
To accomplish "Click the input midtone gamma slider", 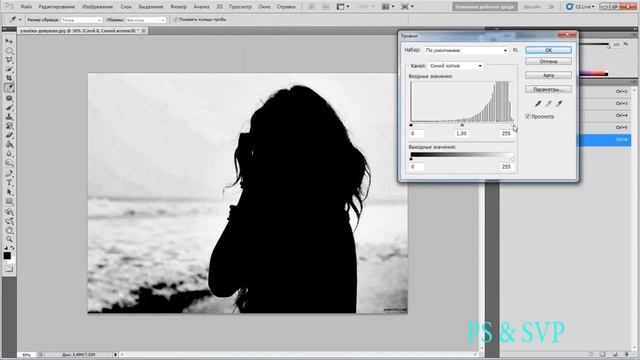I will pos(462,124).
